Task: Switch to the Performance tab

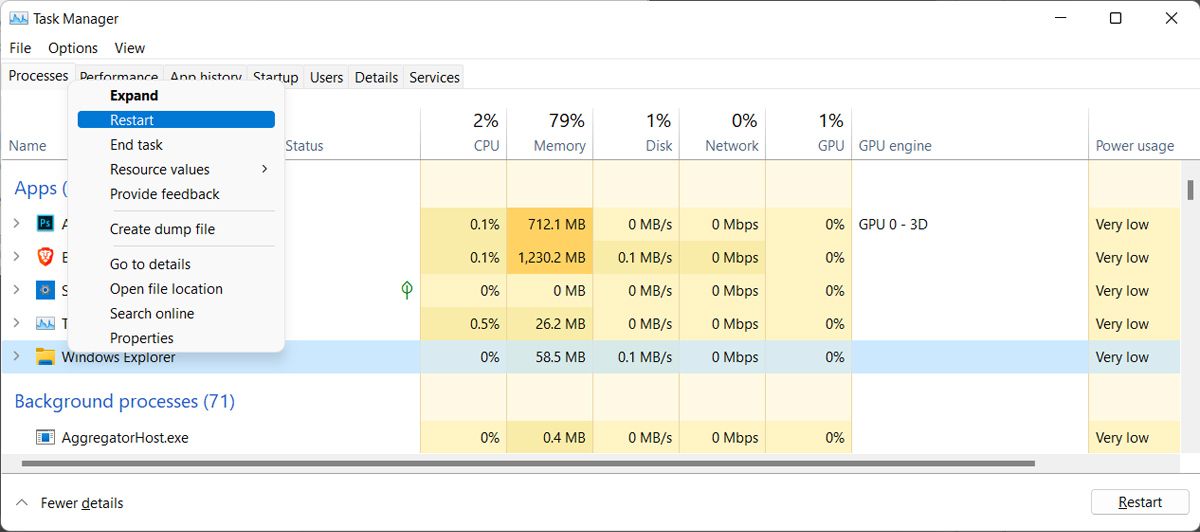Action: coord(119,77)
